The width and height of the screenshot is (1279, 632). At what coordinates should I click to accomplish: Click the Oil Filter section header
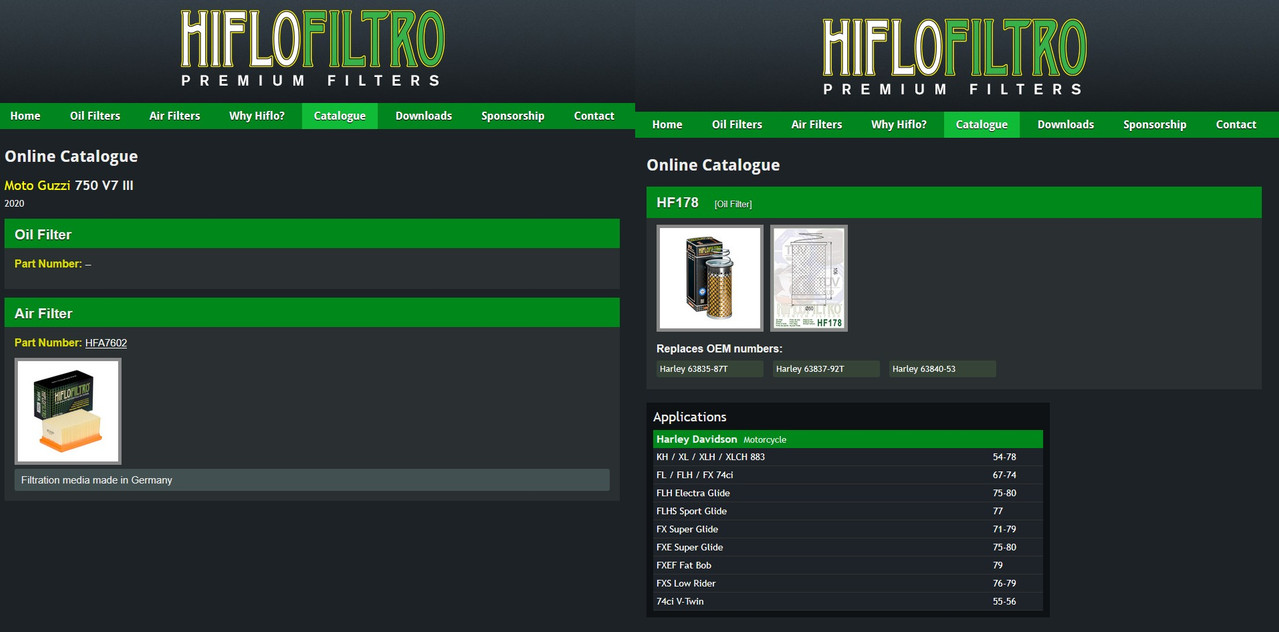tap(312, 234)
